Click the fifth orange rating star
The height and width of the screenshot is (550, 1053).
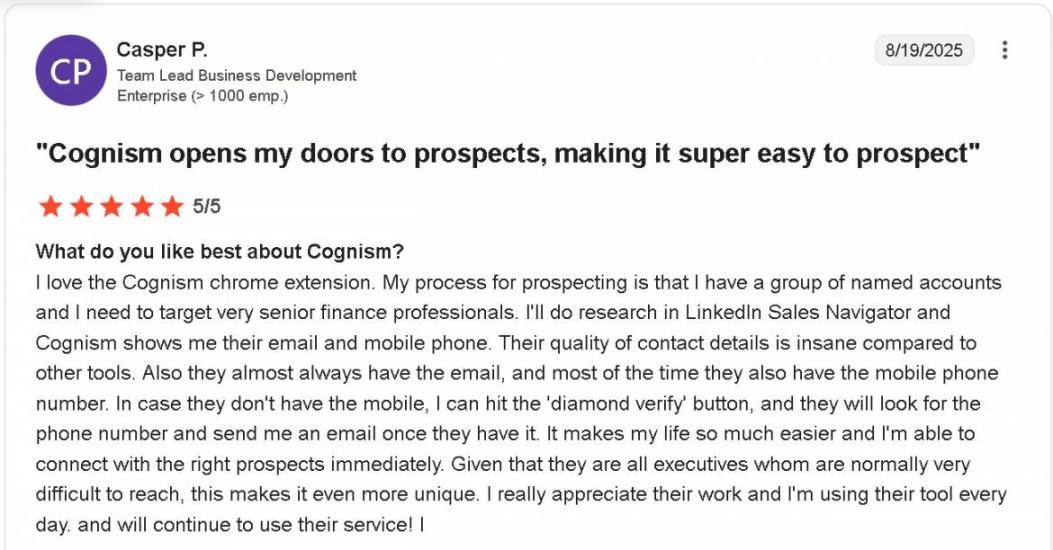[173, 206]
